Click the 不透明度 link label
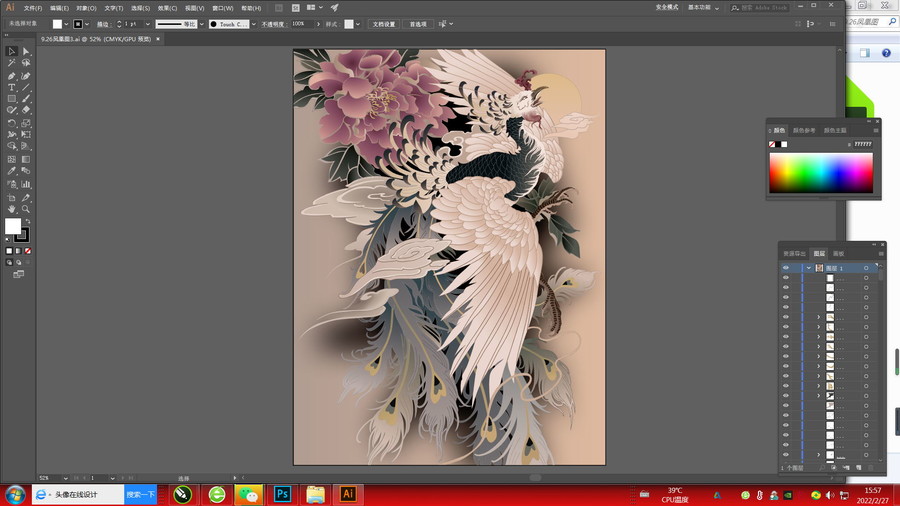The width and height of the screenshot is (900, 506). pos(273,24)
